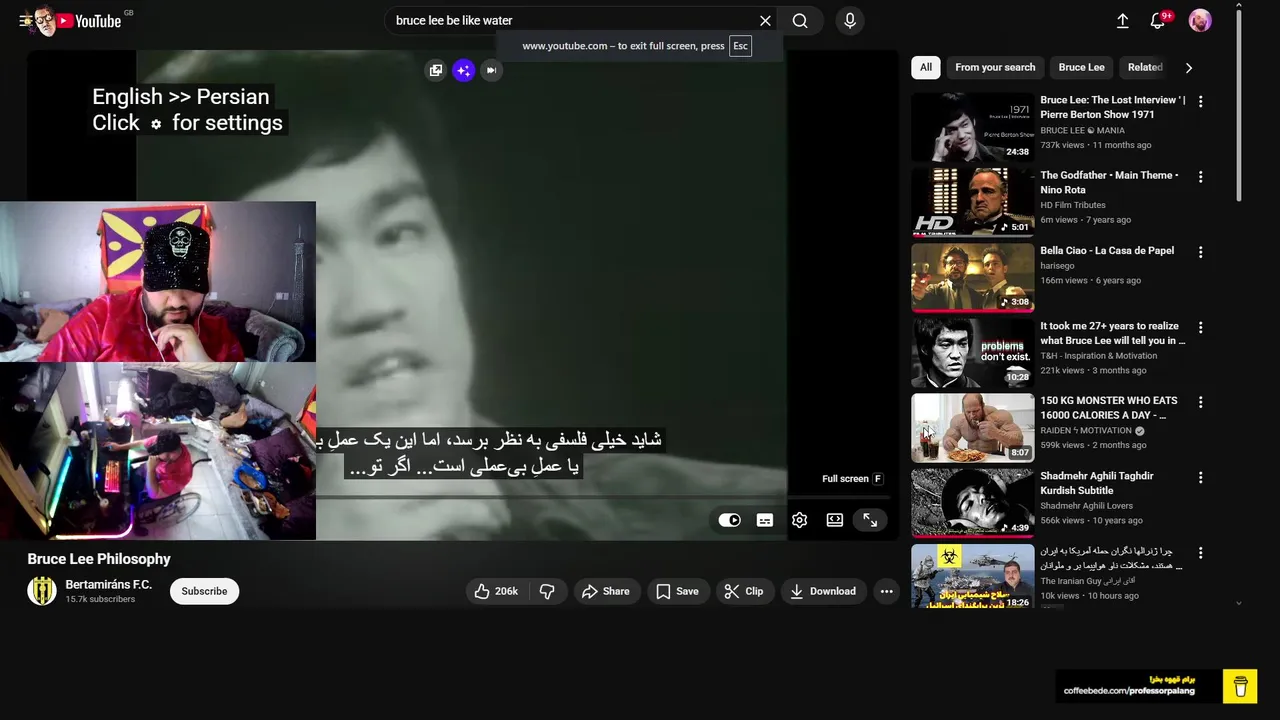Open more actions ellipsis under the video
Viewport: 1280px width, 720px height.
coord(886,591)
